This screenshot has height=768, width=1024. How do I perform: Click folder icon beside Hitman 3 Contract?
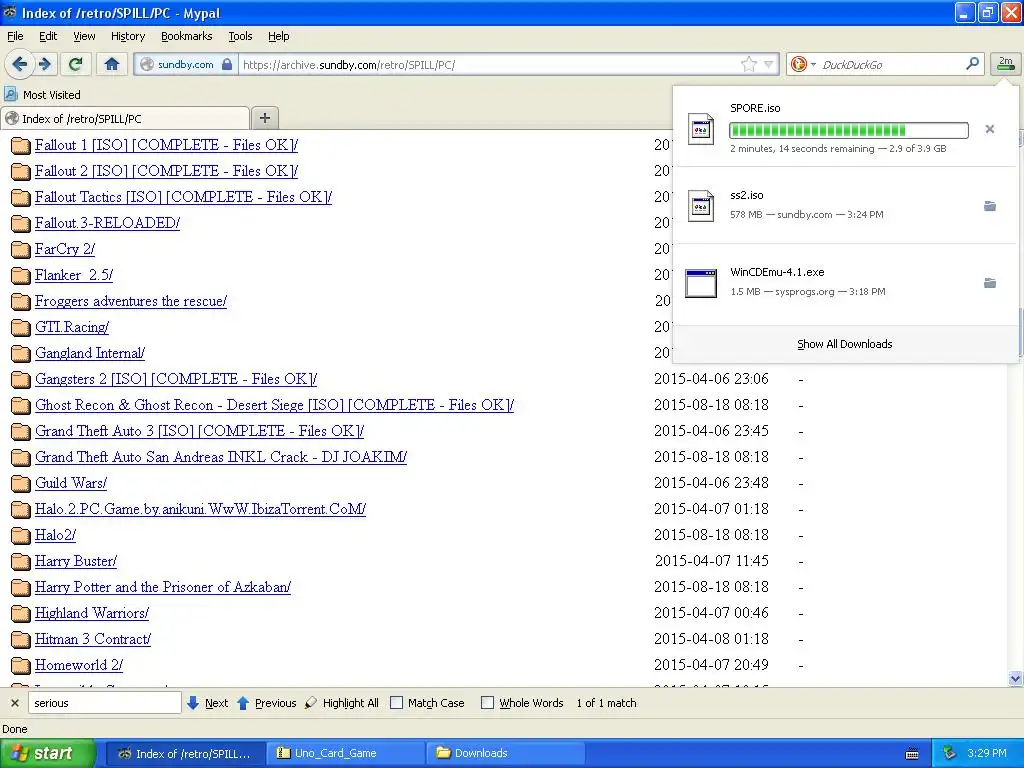(21, 639)
